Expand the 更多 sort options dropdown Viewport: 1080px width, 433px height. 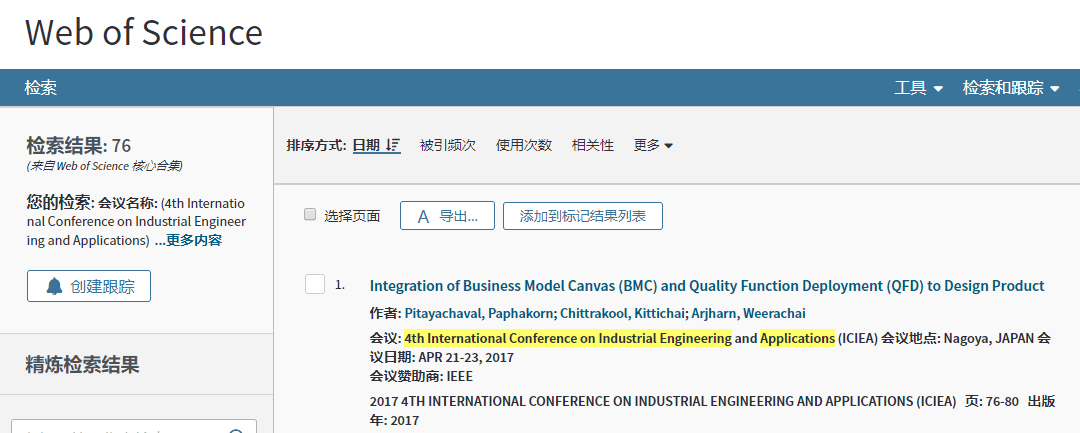tap(653, 145)
